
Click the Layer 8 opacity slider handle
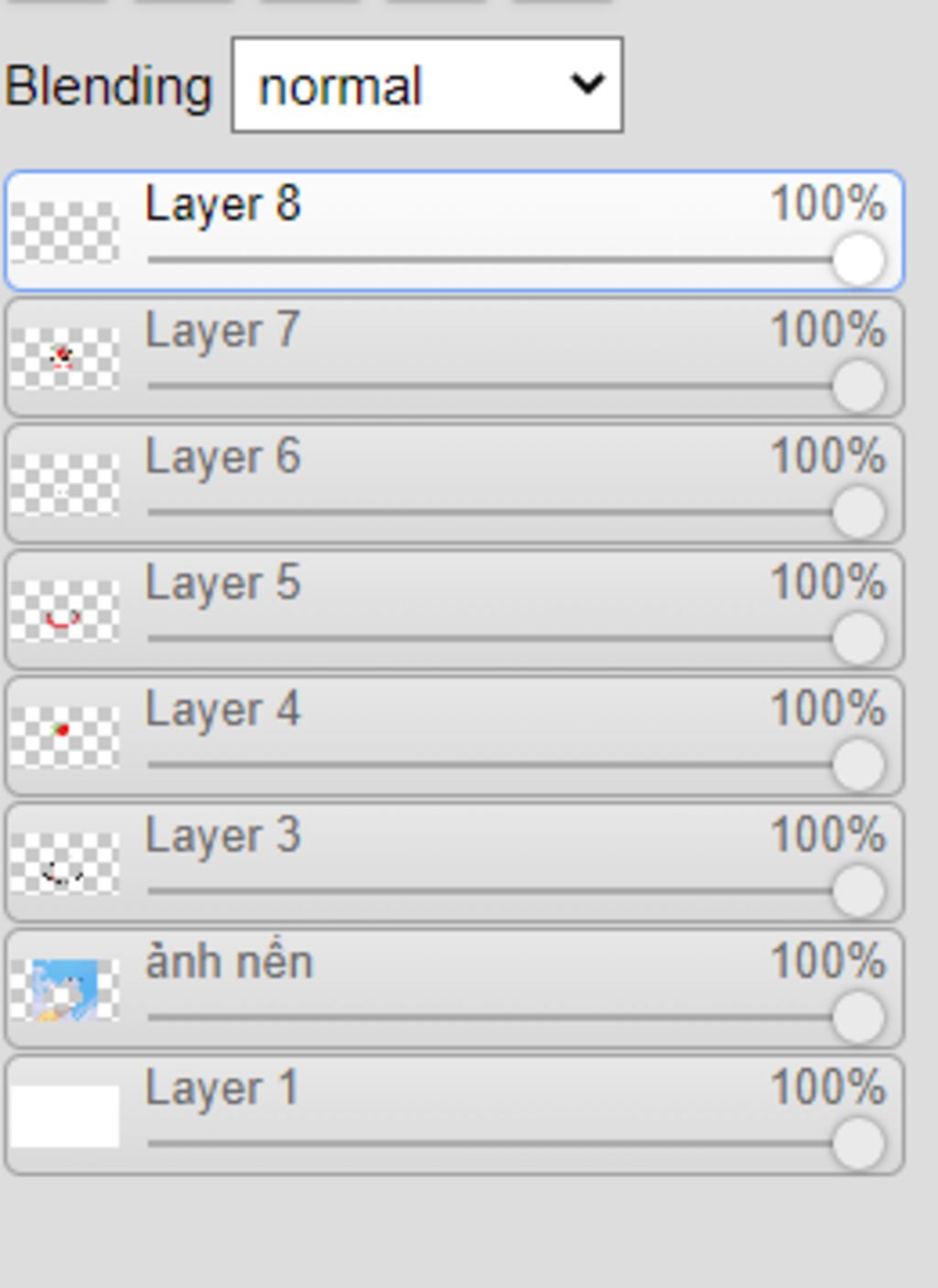point(858,259)
